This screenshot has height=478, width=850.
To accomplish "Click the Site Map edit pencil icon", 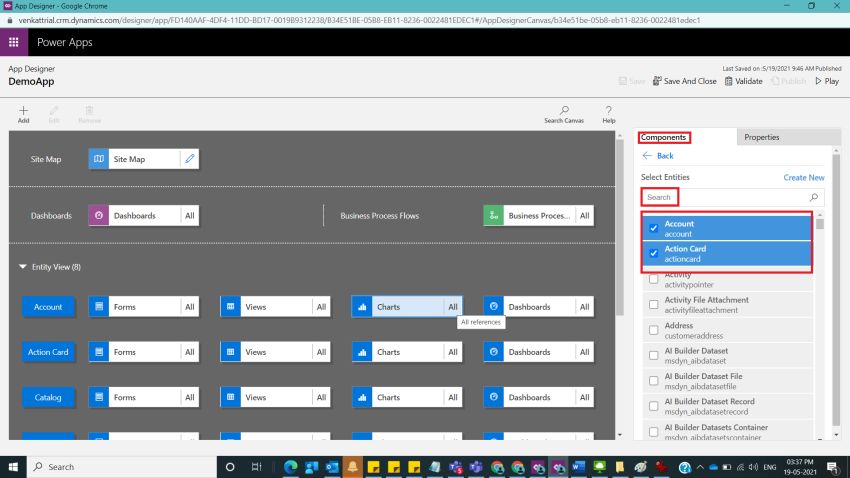I will point(190,159).
